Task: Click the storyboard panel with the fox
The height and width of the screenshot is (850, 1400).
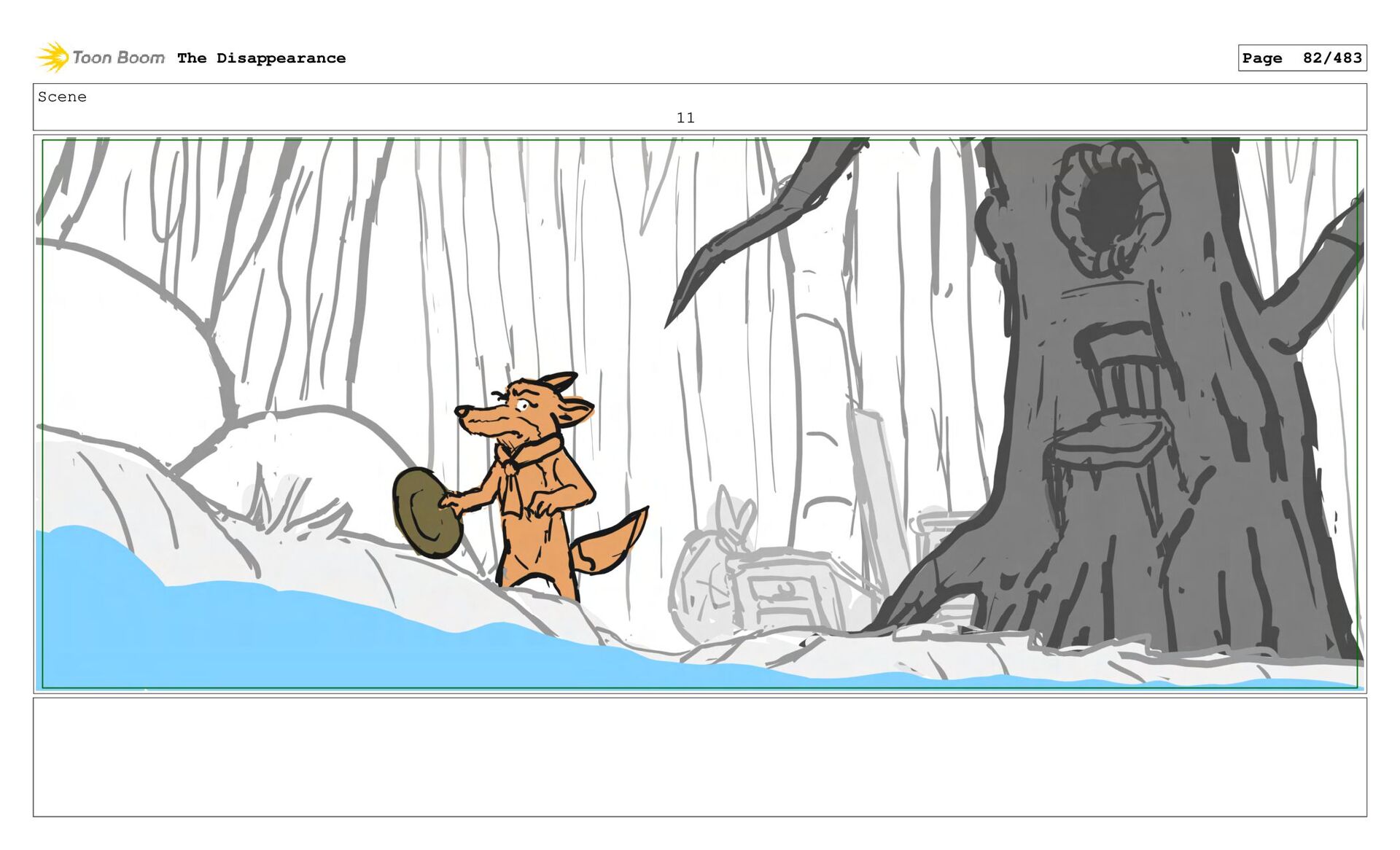Action: pos(699,413)
